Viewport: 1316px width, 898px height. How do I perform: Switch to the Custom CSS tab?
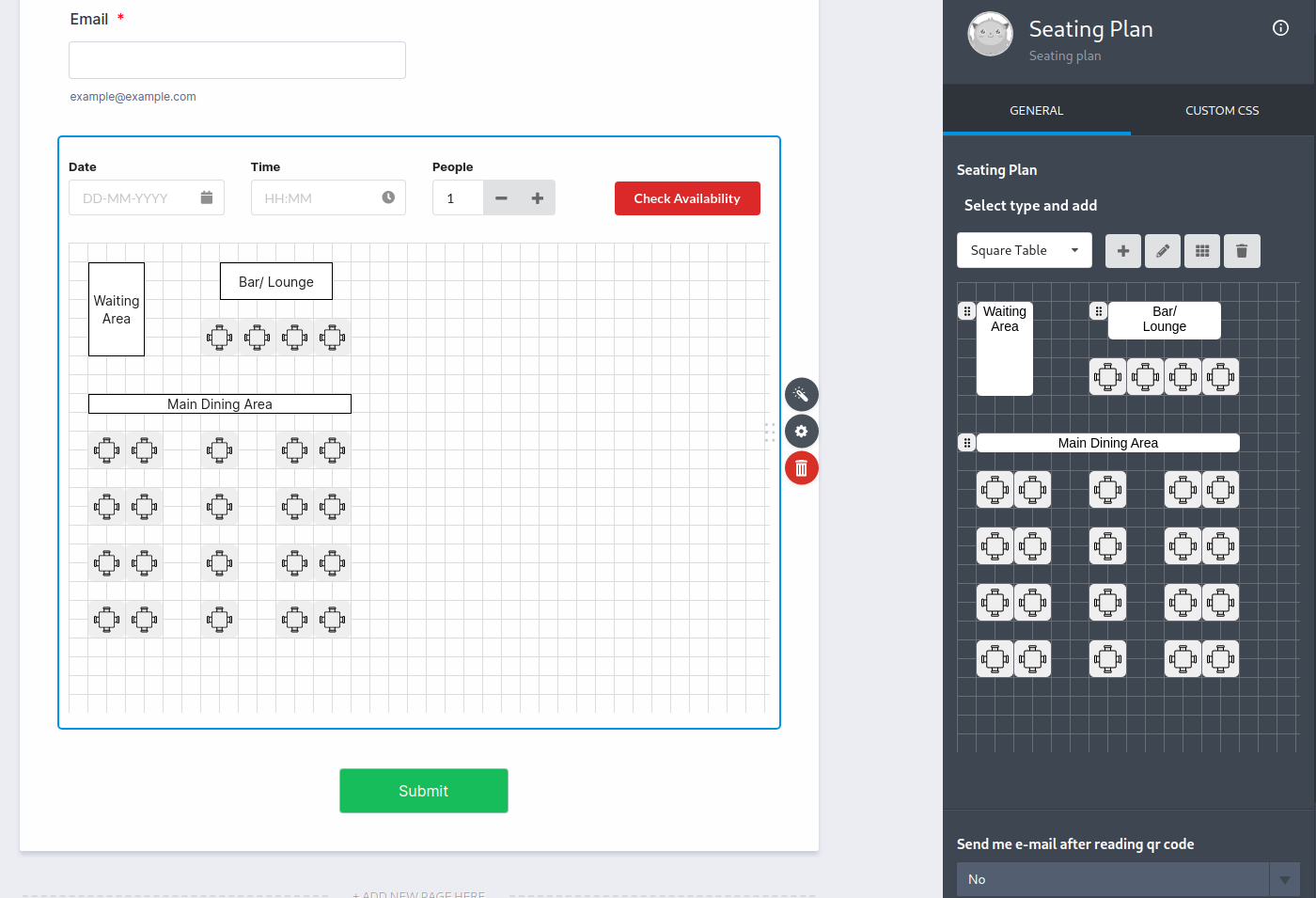pos(1222,110)
